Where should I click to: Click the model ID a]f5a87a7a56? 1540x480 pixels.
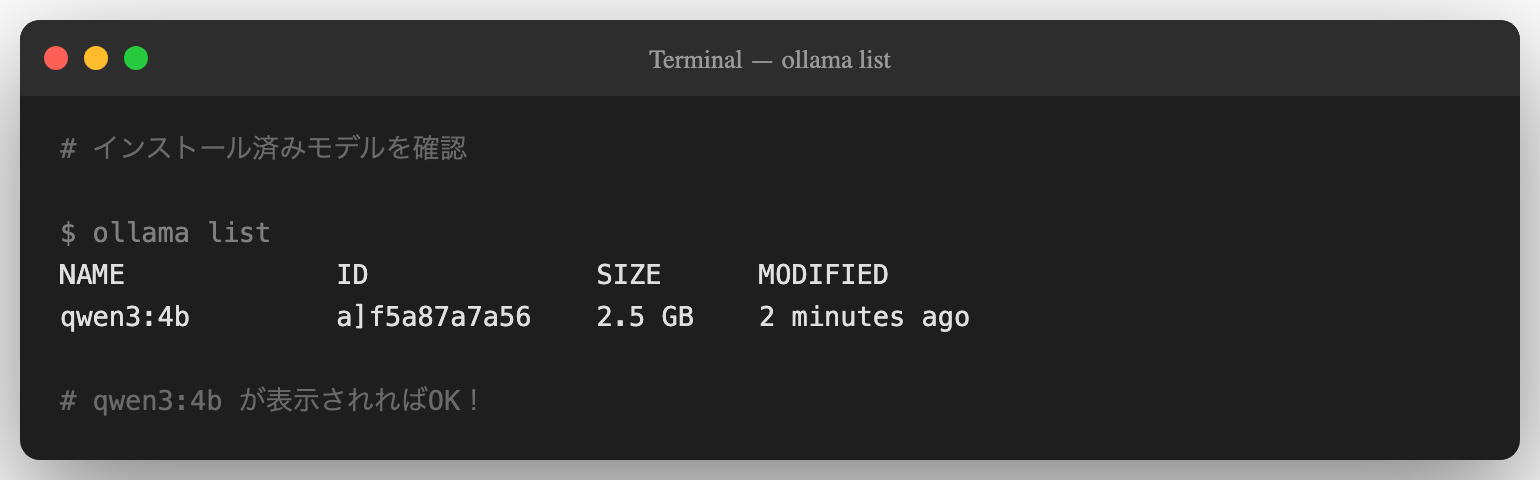tap(433, 318)
